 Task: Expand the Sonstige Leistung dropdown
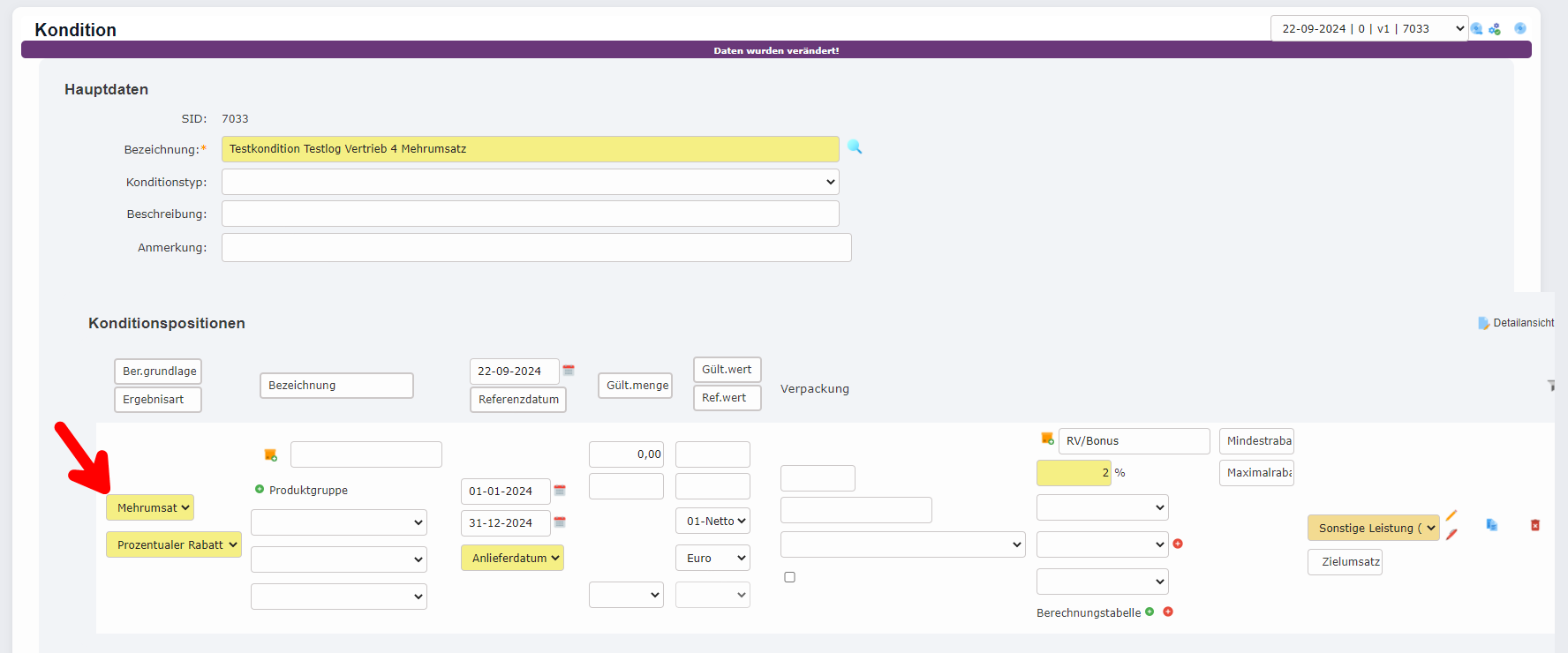1373,528
